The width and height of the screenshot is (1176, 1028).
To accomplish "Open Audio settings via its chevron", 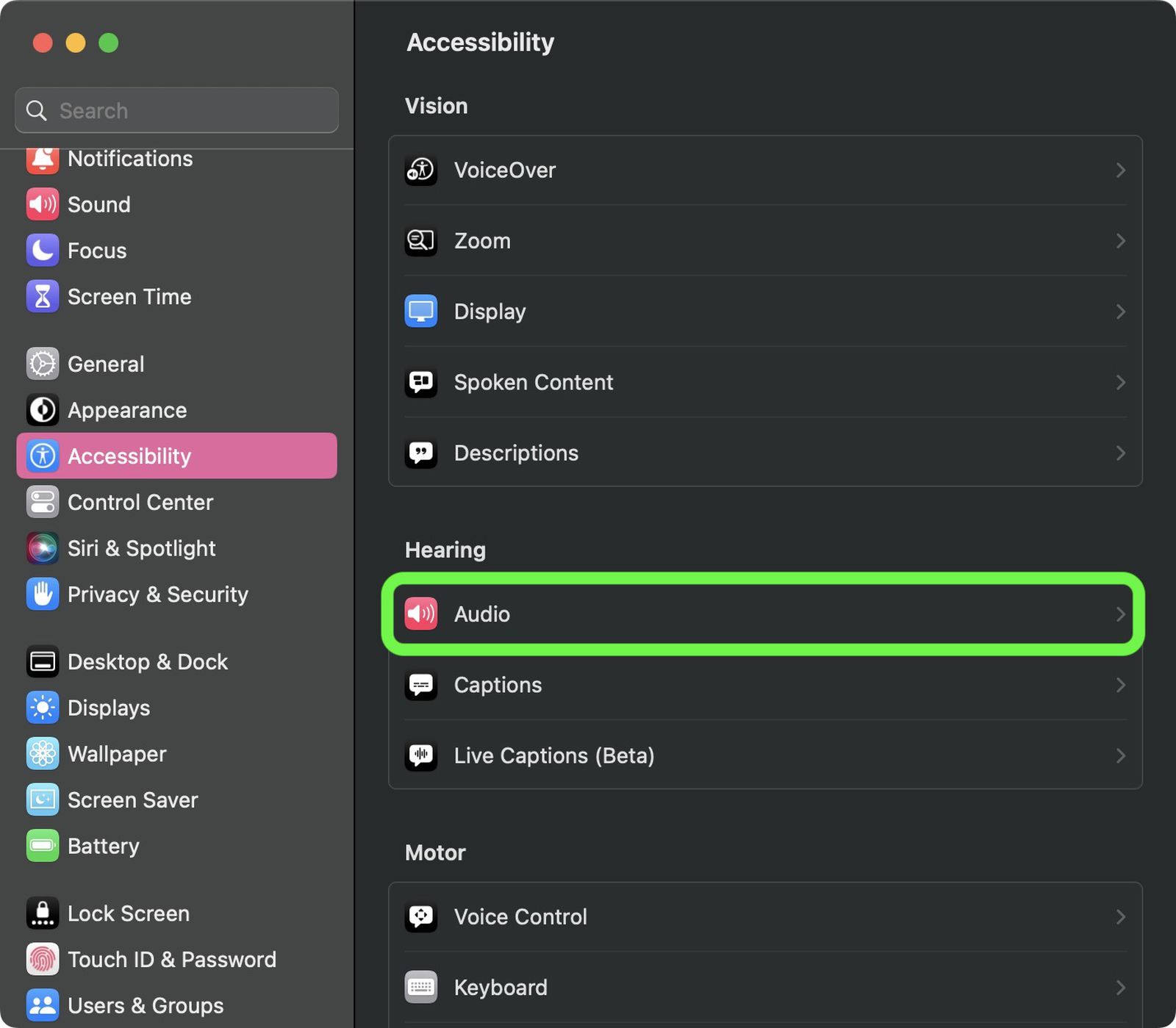I will click(x=1119, y=614).
